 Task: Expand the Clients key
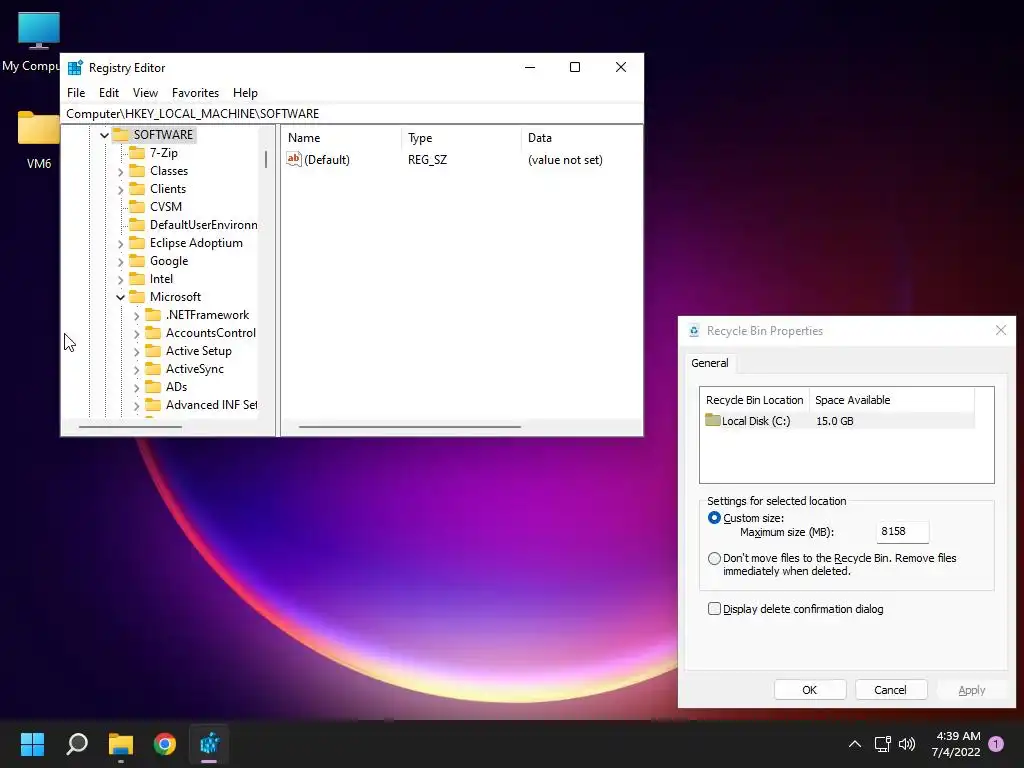coord(121,189)
